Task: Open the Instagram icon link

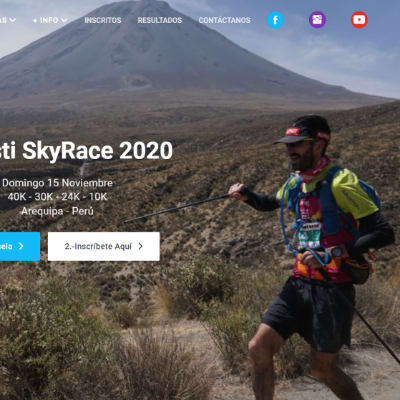Action: 317,20
